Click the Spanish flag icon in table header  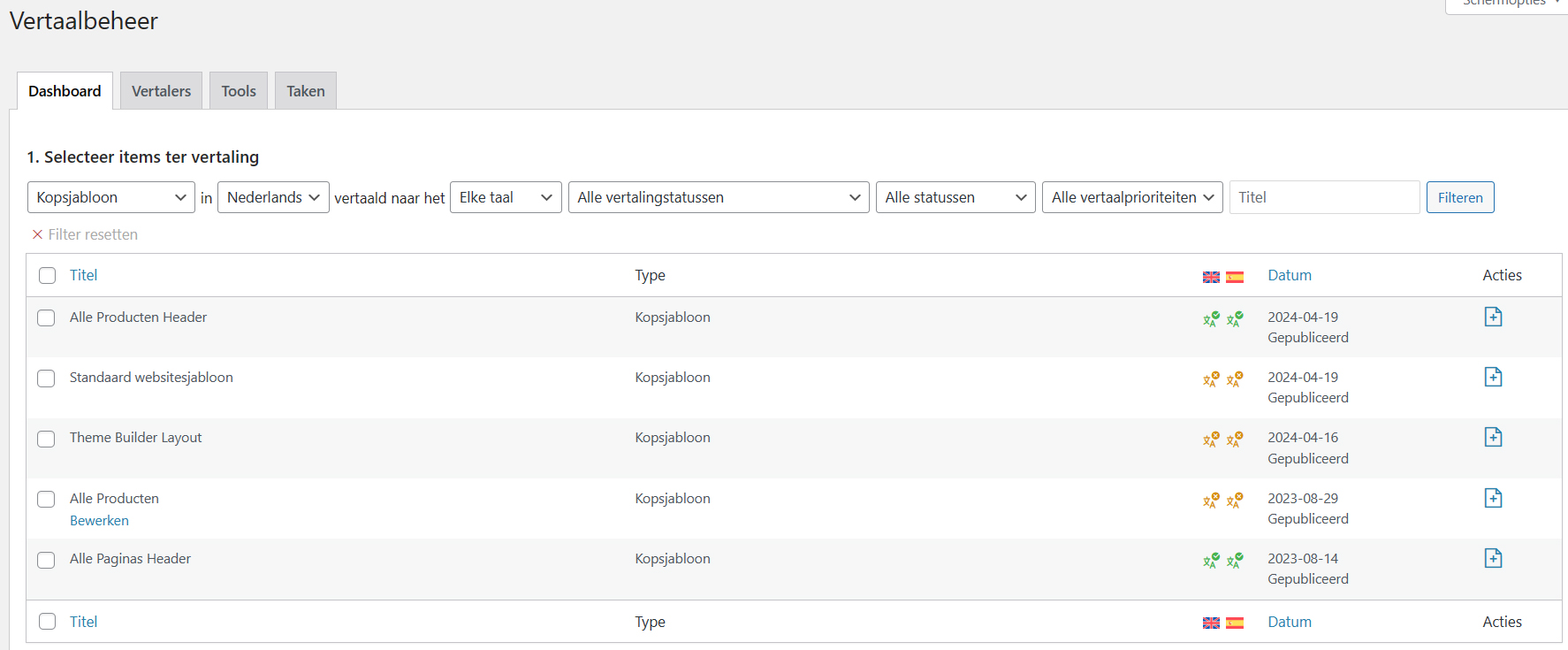(x=1235, y=277)
